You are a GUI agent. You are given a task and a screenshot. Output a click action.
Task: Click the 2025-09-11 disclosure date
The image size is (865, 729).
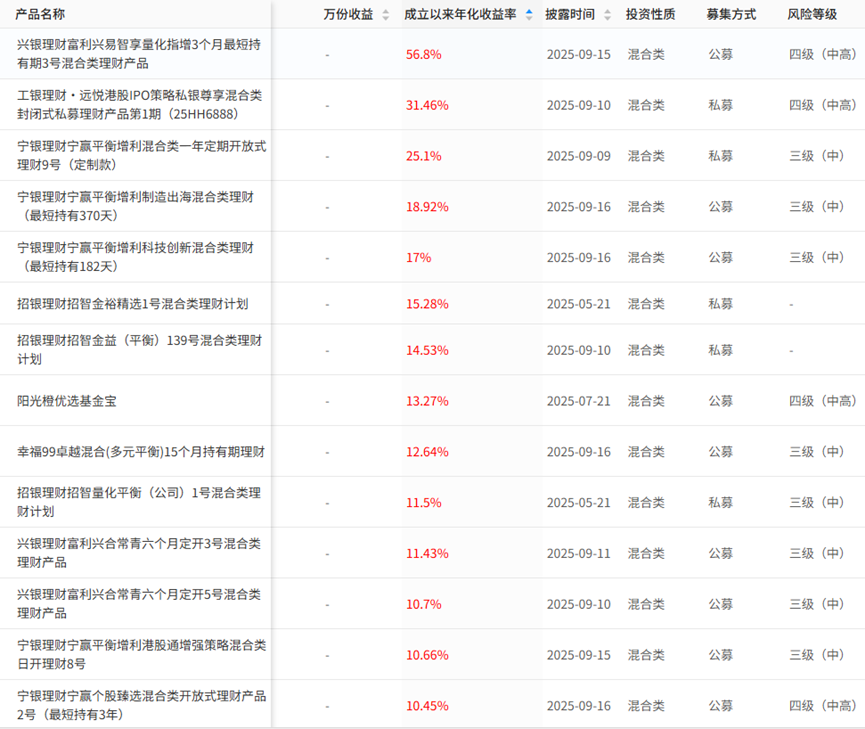(579, 553)
